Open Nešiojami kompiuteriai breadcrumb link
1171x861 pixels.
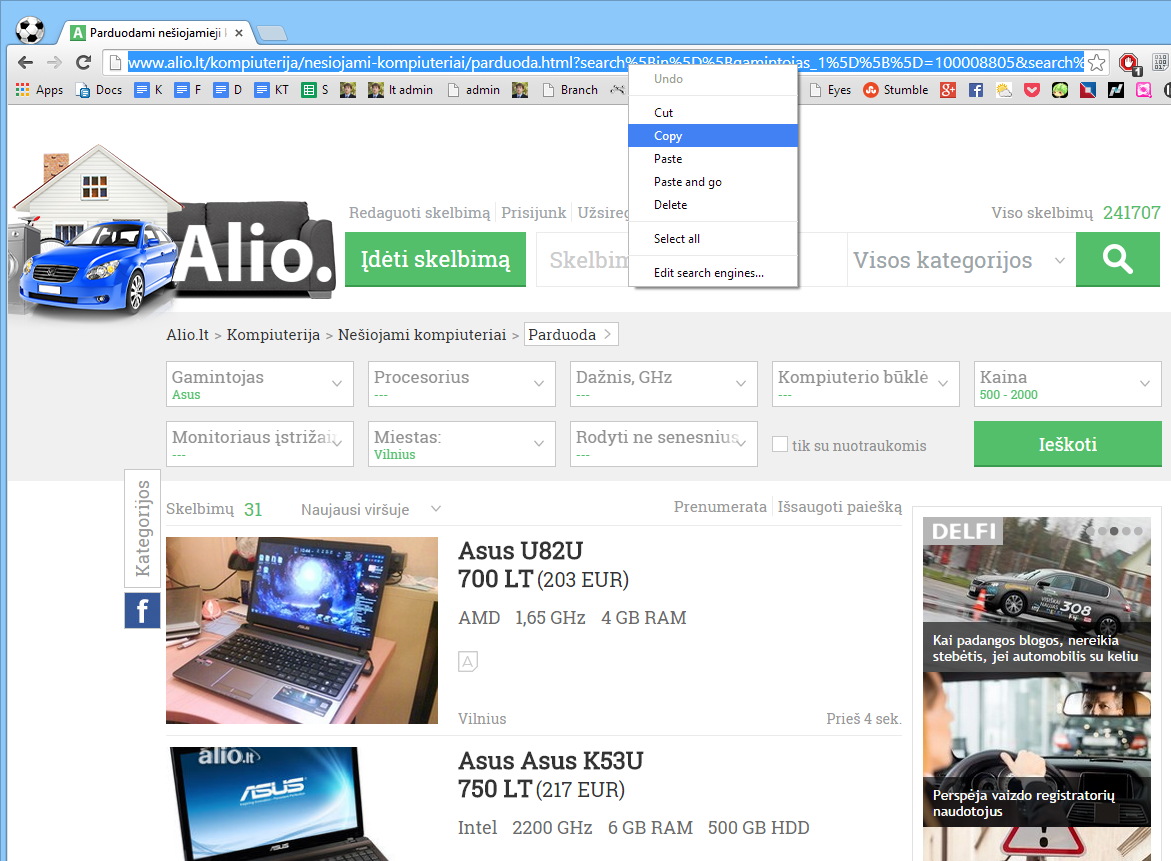coord(422,335)
